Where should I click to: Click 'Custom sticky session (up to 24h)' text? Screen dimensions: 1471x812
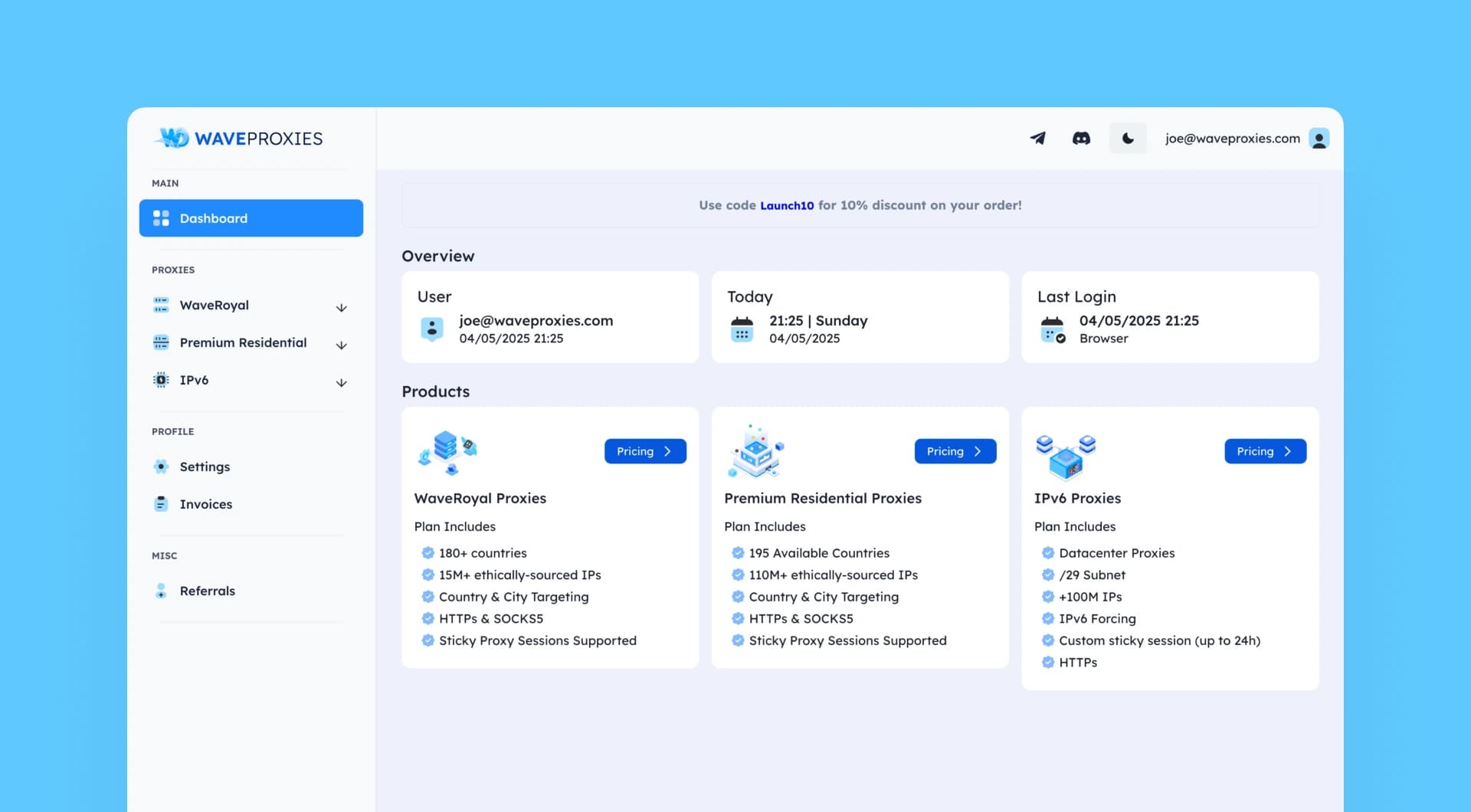(x=1159, y=640)
